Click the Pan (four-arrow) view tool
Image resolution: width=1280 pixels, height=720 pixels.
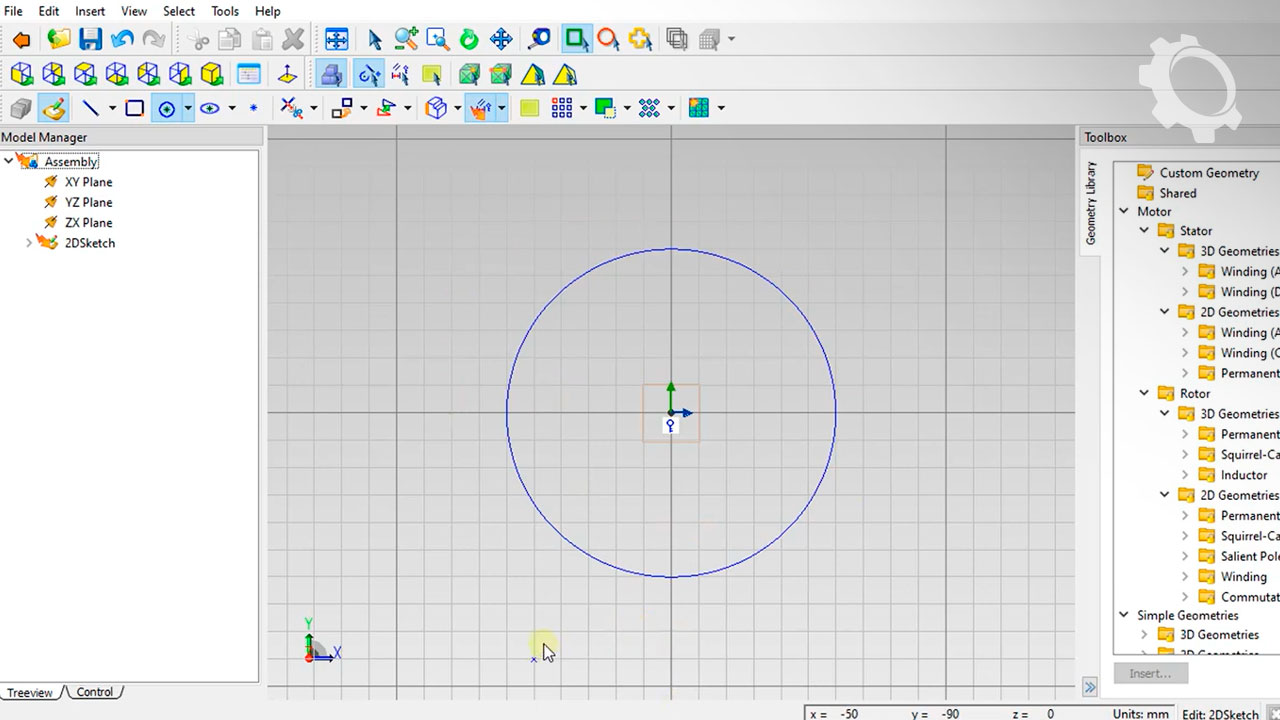point(501,40)
